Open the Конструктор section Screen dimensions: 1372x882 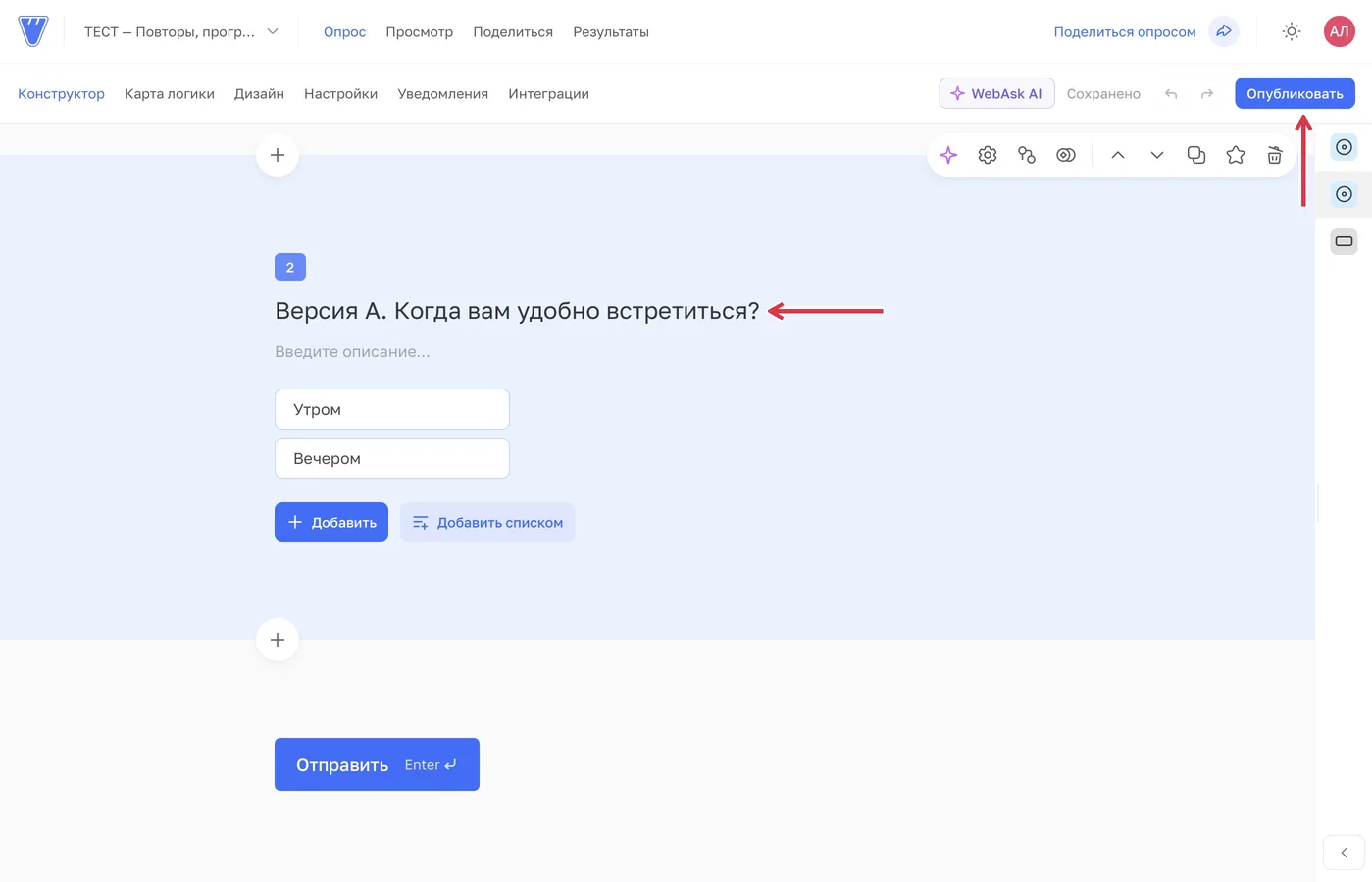tap(61, 93)
